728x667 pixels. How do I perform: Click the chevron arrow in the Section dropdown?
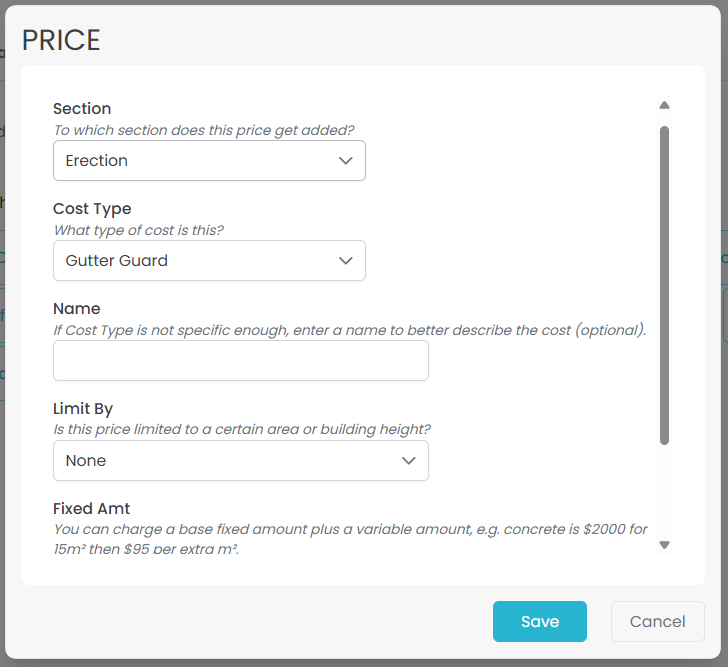[346, 161]
